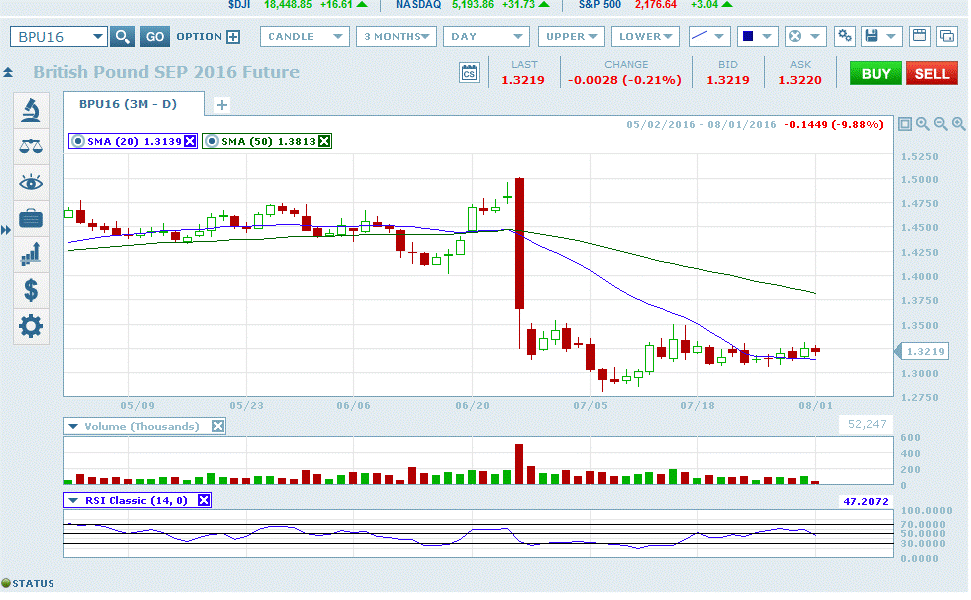Open the eye watchlist icon in sidebar
The height and width of the screenshot is (600, 971).
[31, 182]
